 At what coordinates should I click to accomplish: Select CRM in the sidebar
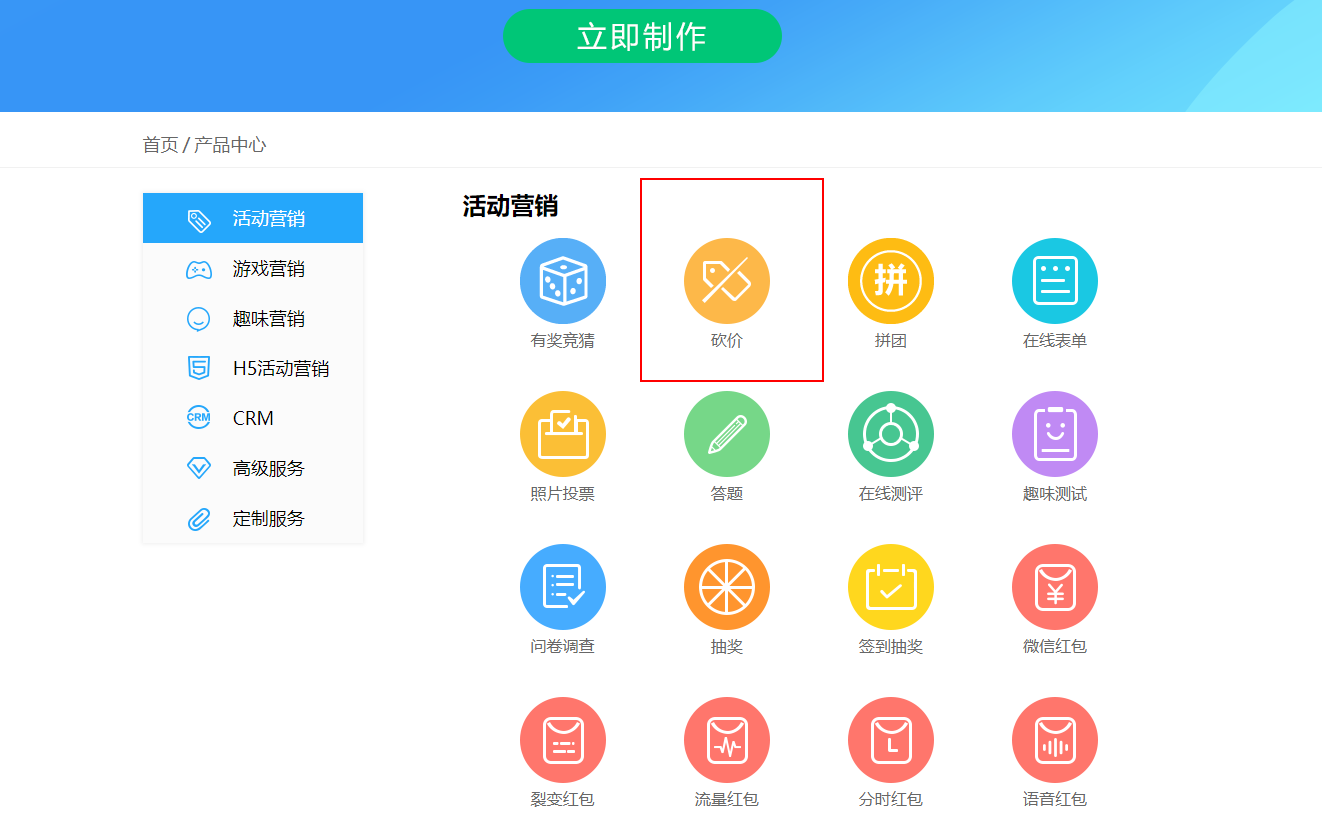253,418
